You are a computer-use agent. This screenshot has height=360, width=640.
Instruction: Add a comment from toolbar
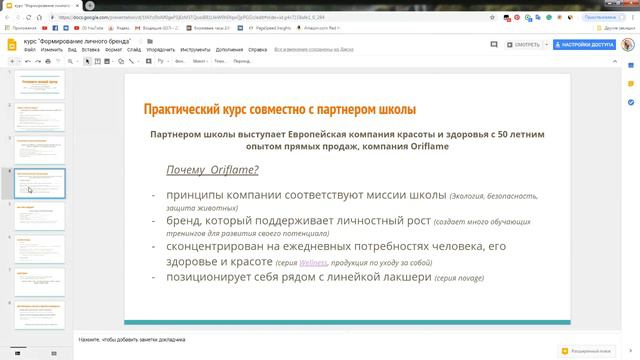tap(149, 61)
